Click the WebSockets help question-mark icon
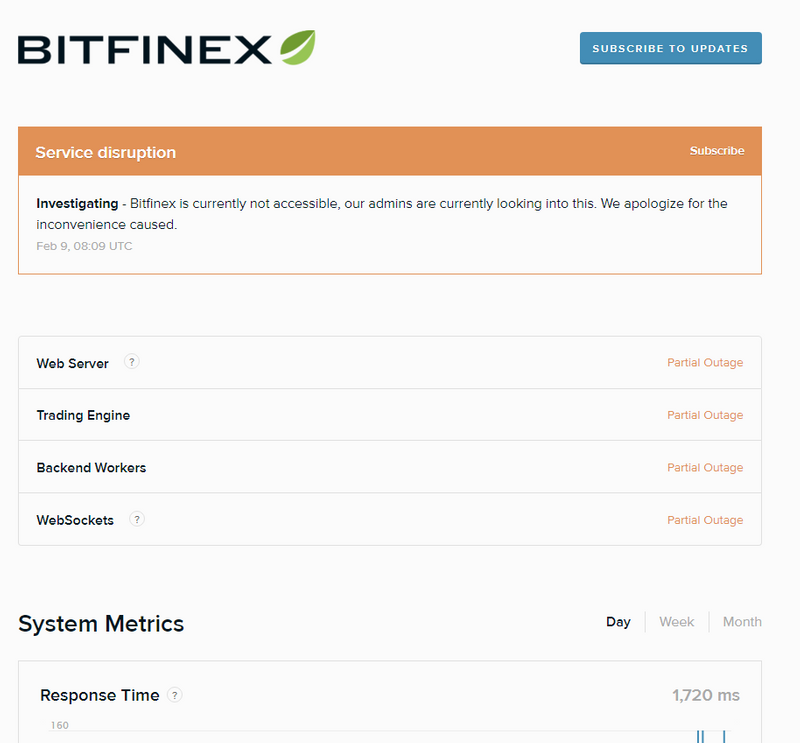800x743 pixels. tap(137, 519)
